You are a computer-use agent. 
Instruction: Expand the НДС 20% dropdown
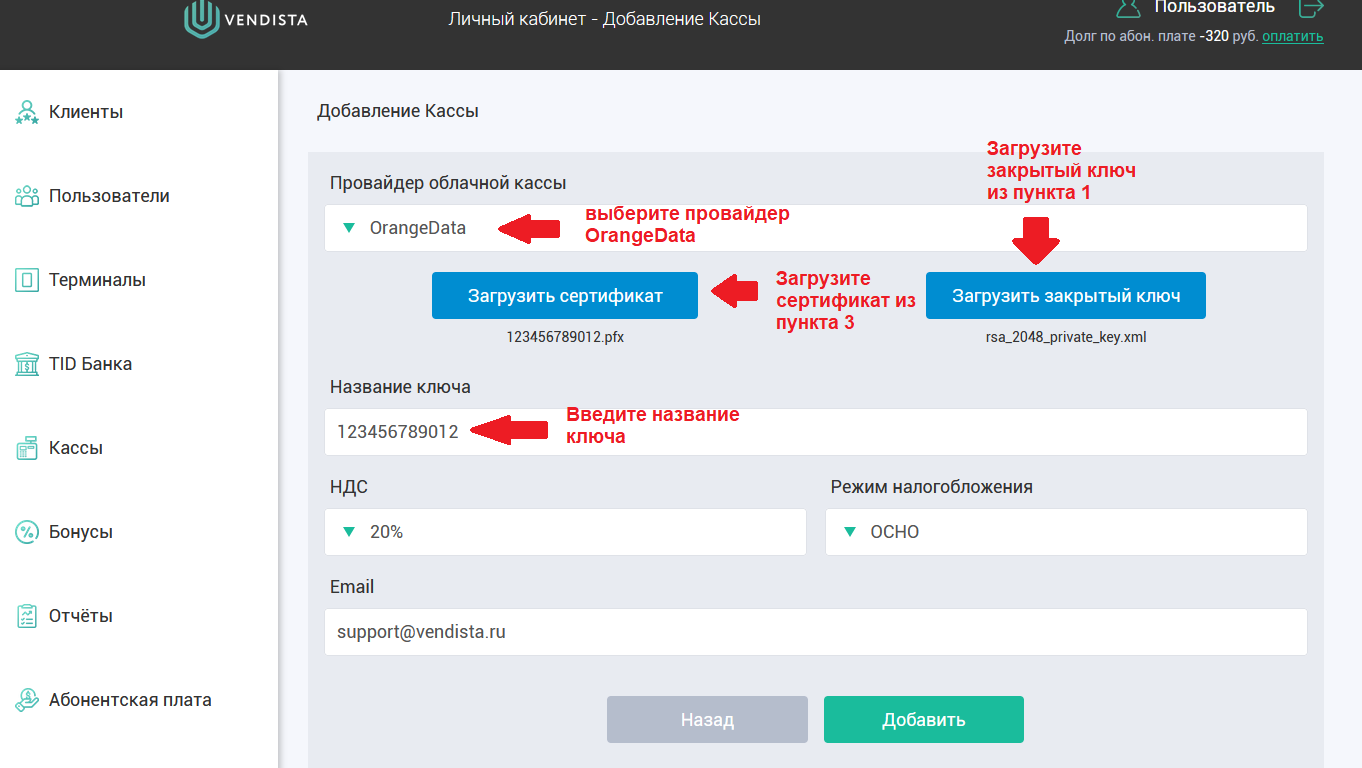565,532
